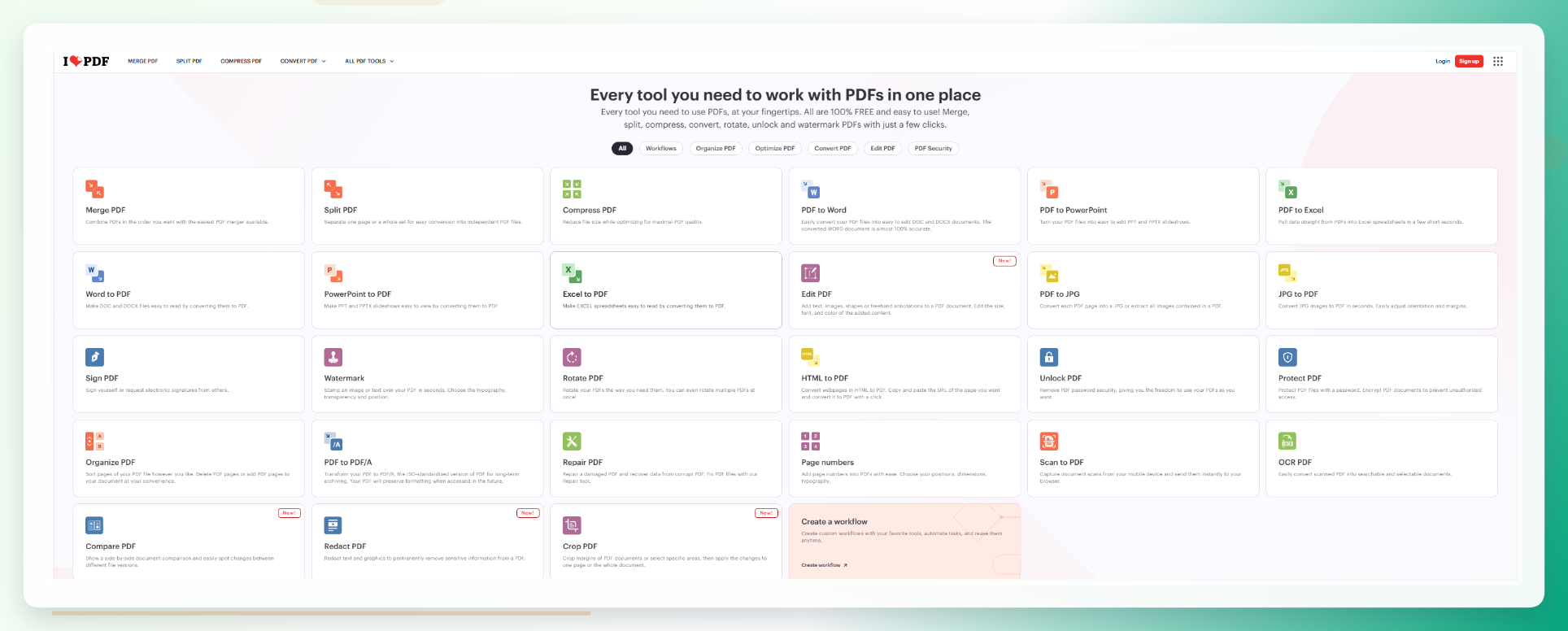Click the Rotate PDF icon
This screenshot has width=1568, height=631.
[x=572, y=357]
